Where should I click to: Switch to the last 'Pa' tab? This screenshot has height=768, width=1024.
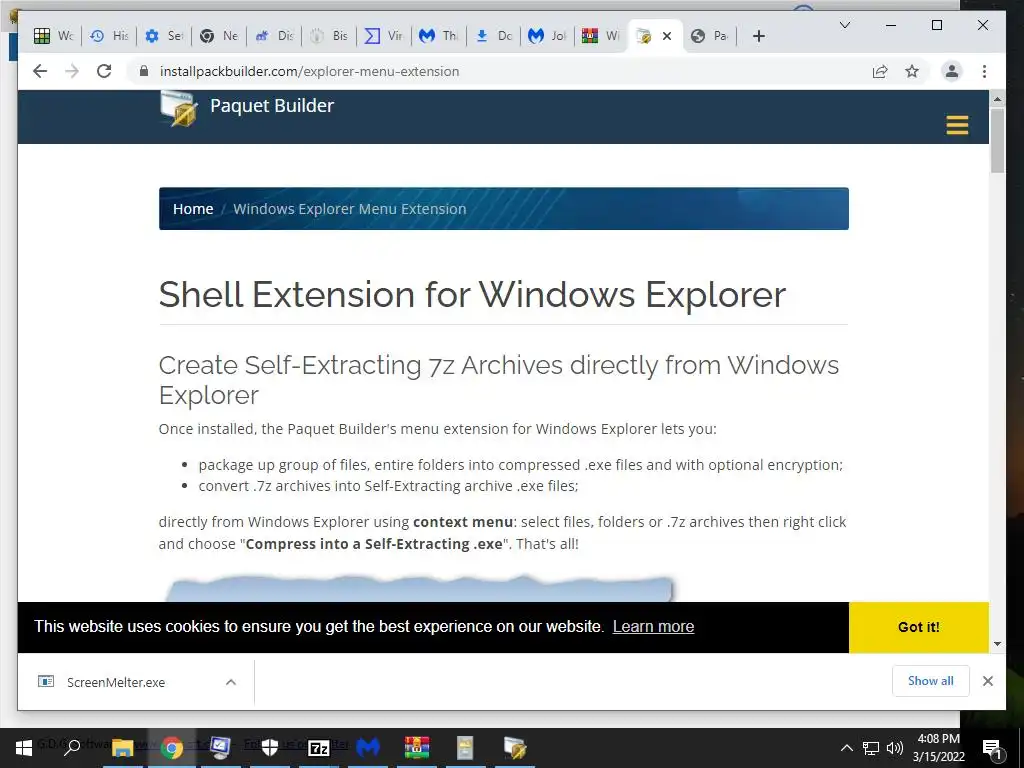pos(710,36)
